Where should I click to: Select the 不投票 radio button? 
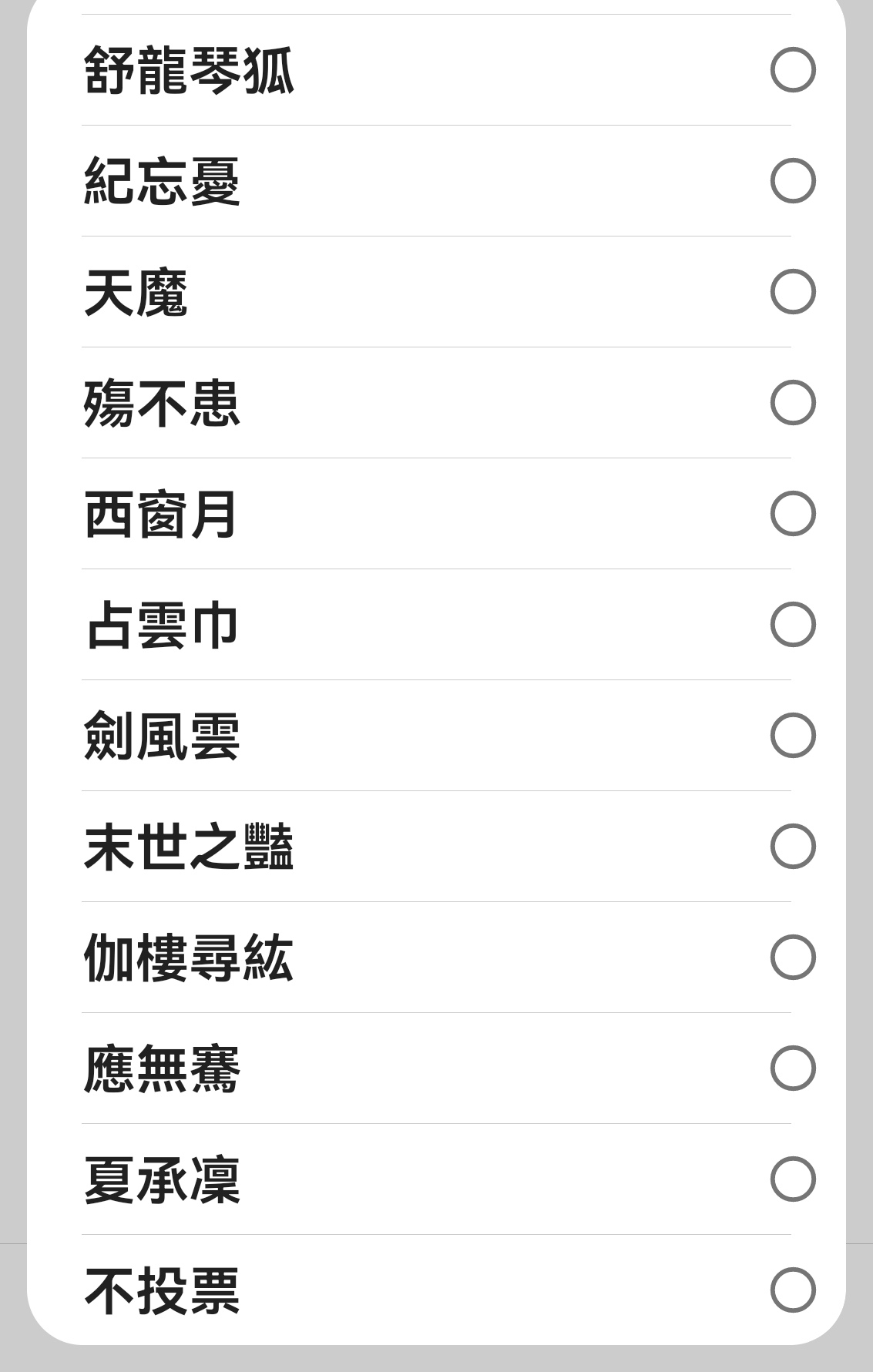click(x=793, y=1290)
